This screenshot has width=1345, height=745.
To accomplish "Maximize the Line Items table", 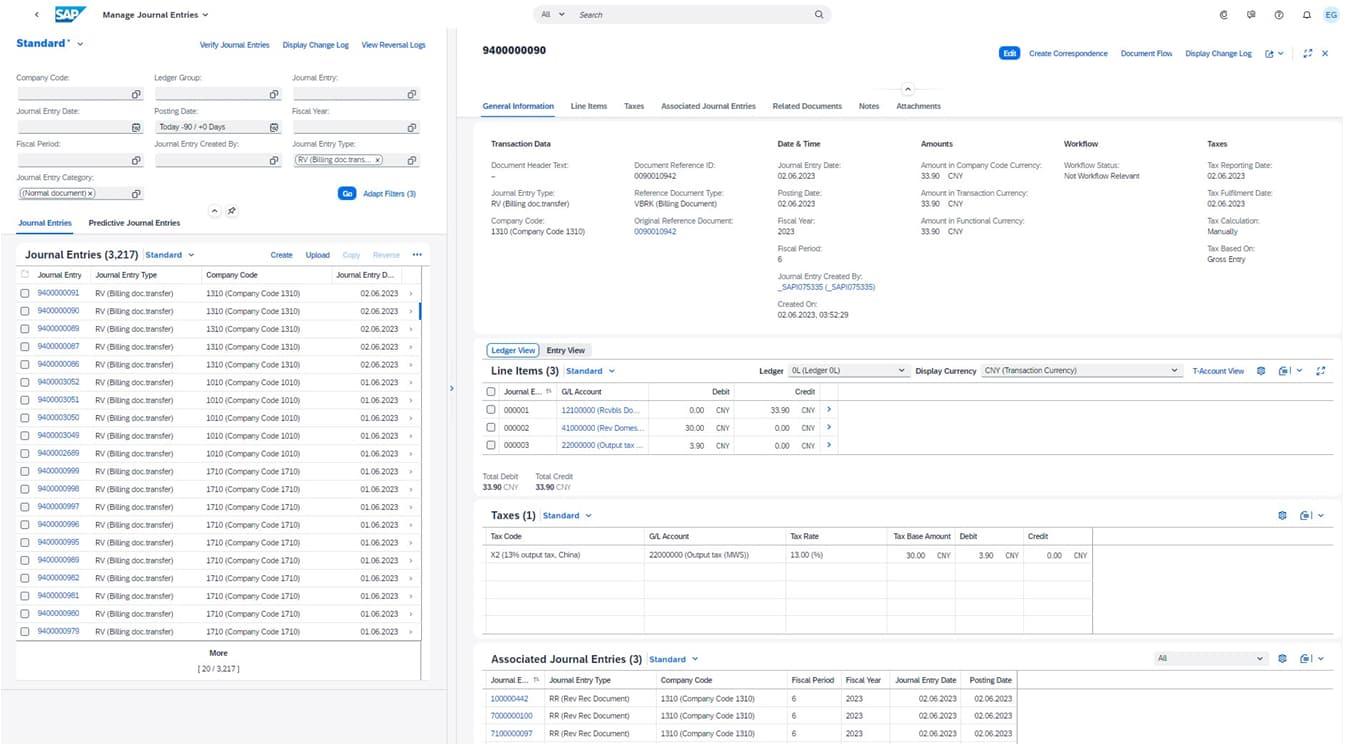I will pyautogui.click(x=1321, y=371).
